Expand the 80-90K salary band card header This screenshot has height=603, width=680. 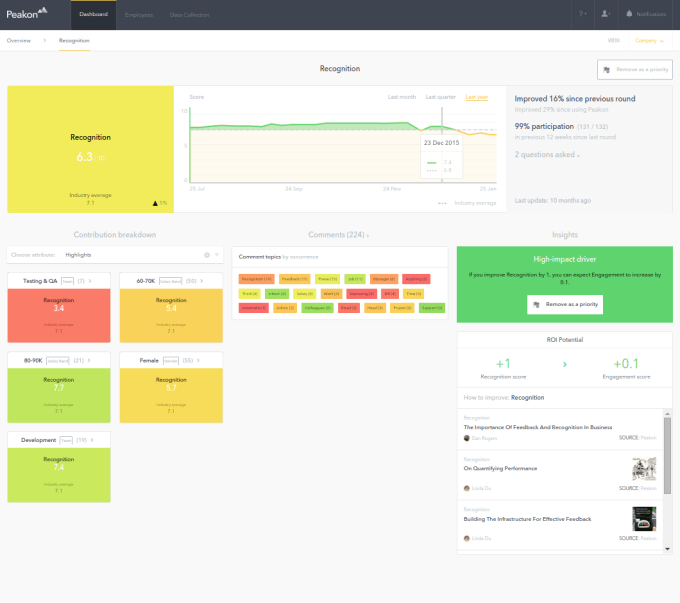click(59, 360)
